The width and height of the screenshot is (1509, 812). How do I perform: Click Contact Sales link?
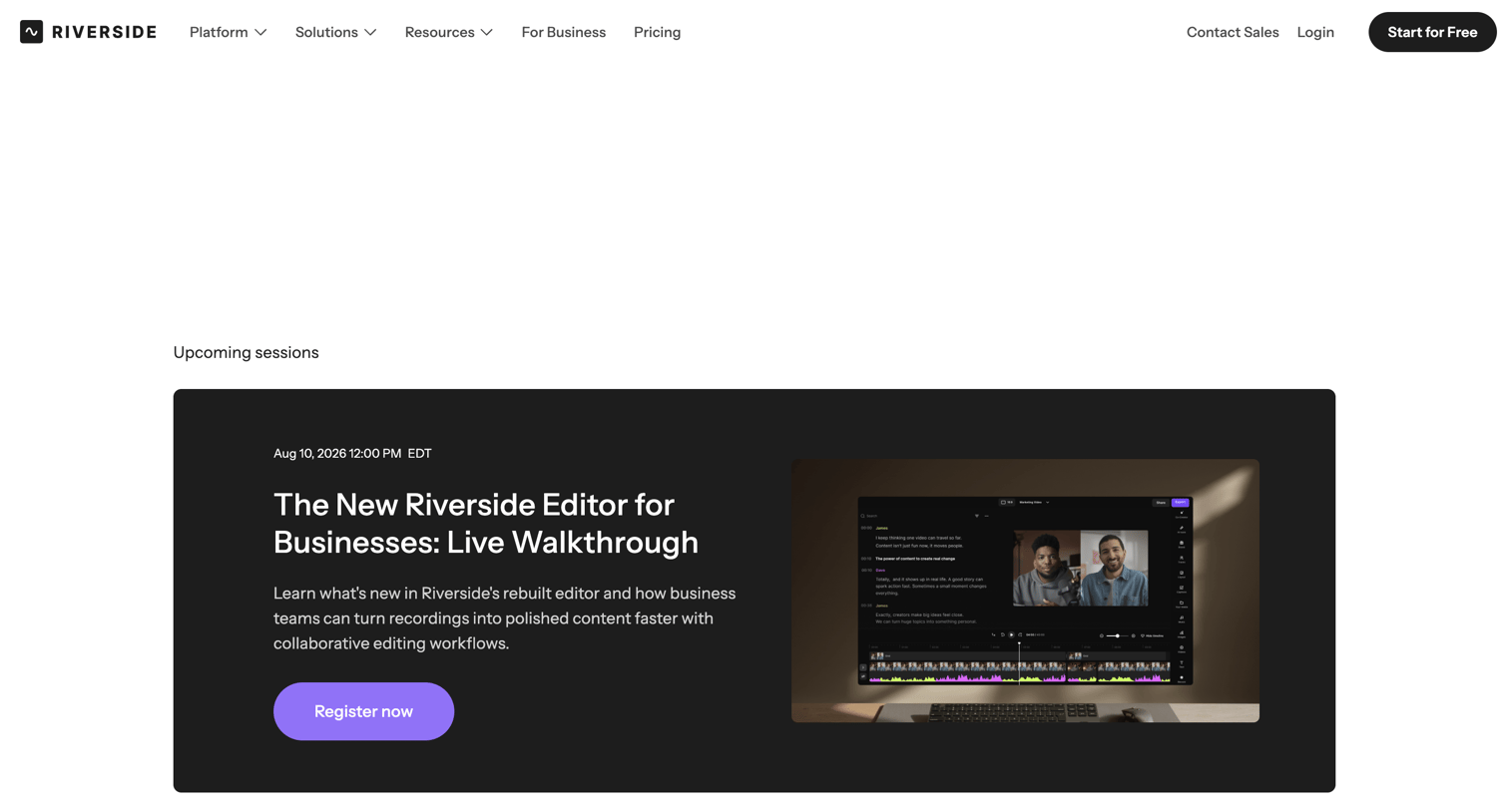click(x=1233, y=32)
